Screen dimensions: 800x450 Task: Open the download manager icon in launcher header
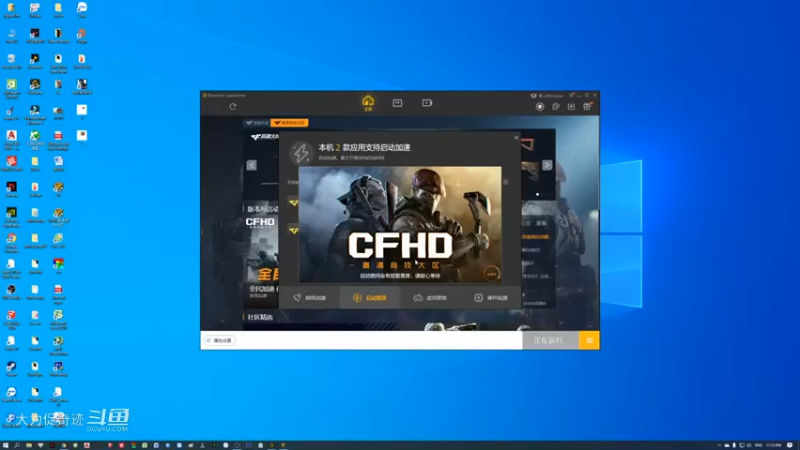coord(571,107)
